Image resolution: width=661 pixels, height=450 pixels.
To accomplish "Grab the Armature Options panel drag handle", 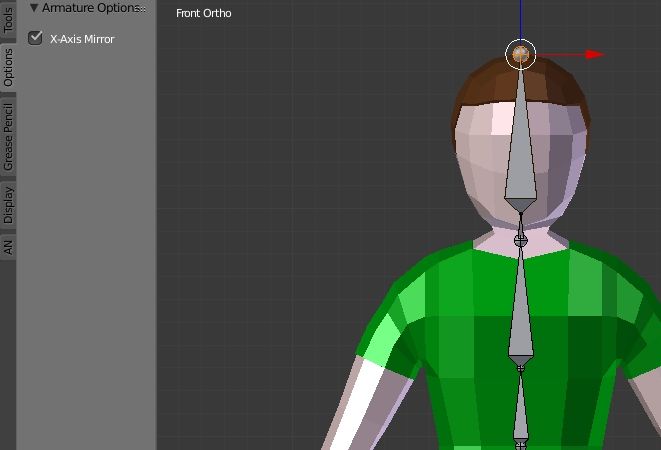I will coord(142,8).
